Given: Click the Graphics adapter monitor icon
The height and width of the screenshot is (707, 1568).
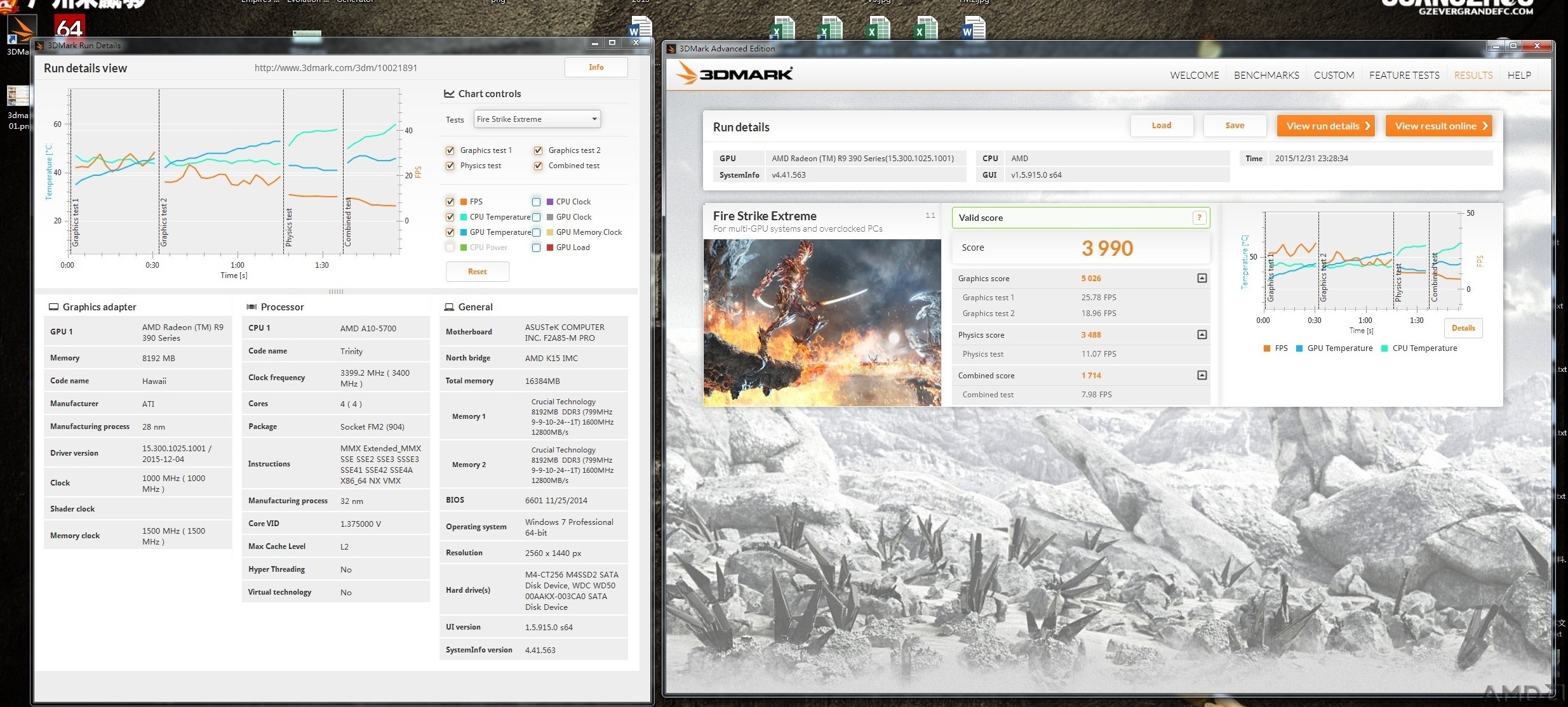Looking at the screenshot, I should pos(54,307).
